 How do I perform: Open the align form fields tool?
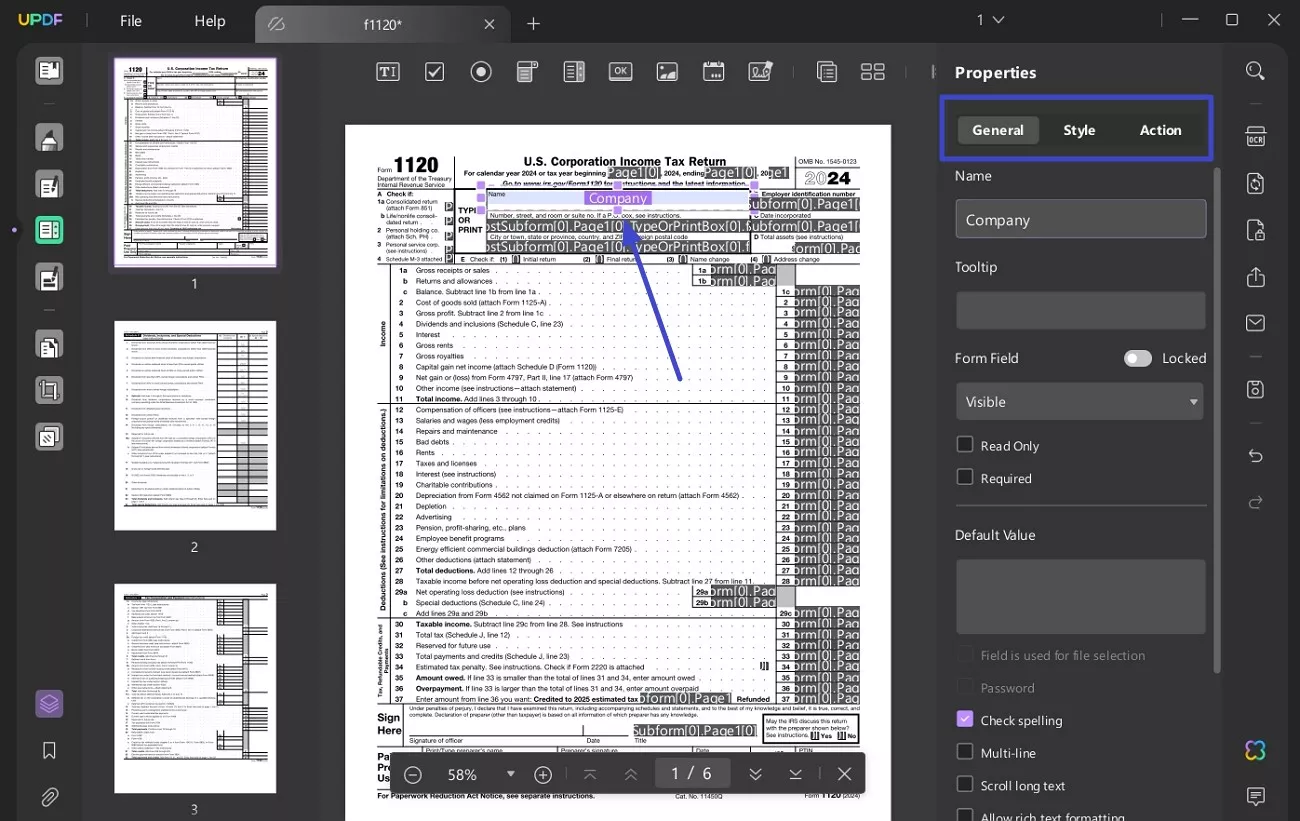pos(873,71)
